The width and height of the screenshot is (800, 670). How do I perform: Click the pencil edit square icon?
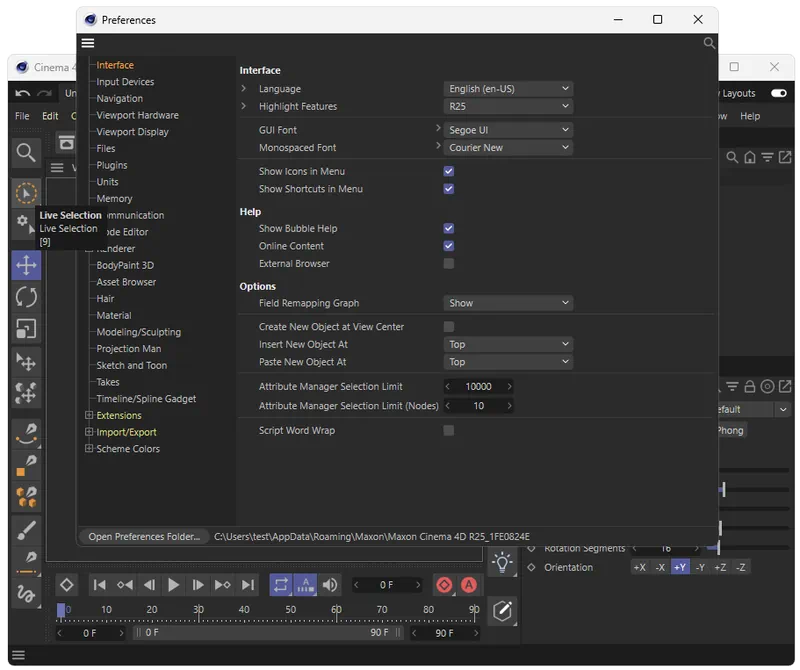pos(502,610)
